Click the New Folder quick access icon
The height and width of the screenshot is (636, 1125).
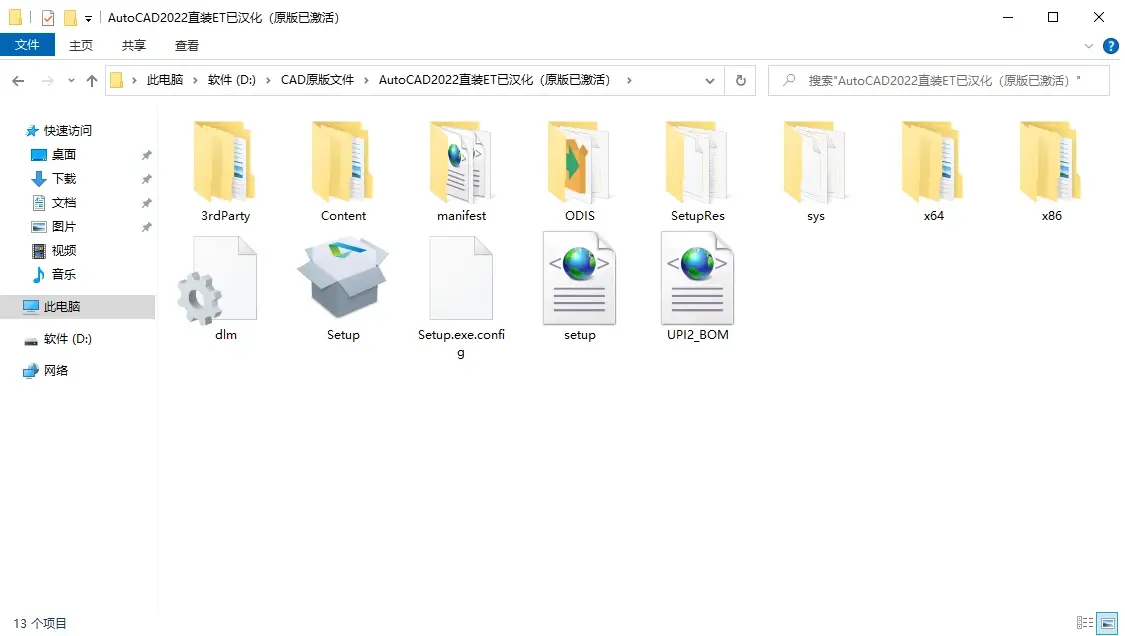[70, 17]
